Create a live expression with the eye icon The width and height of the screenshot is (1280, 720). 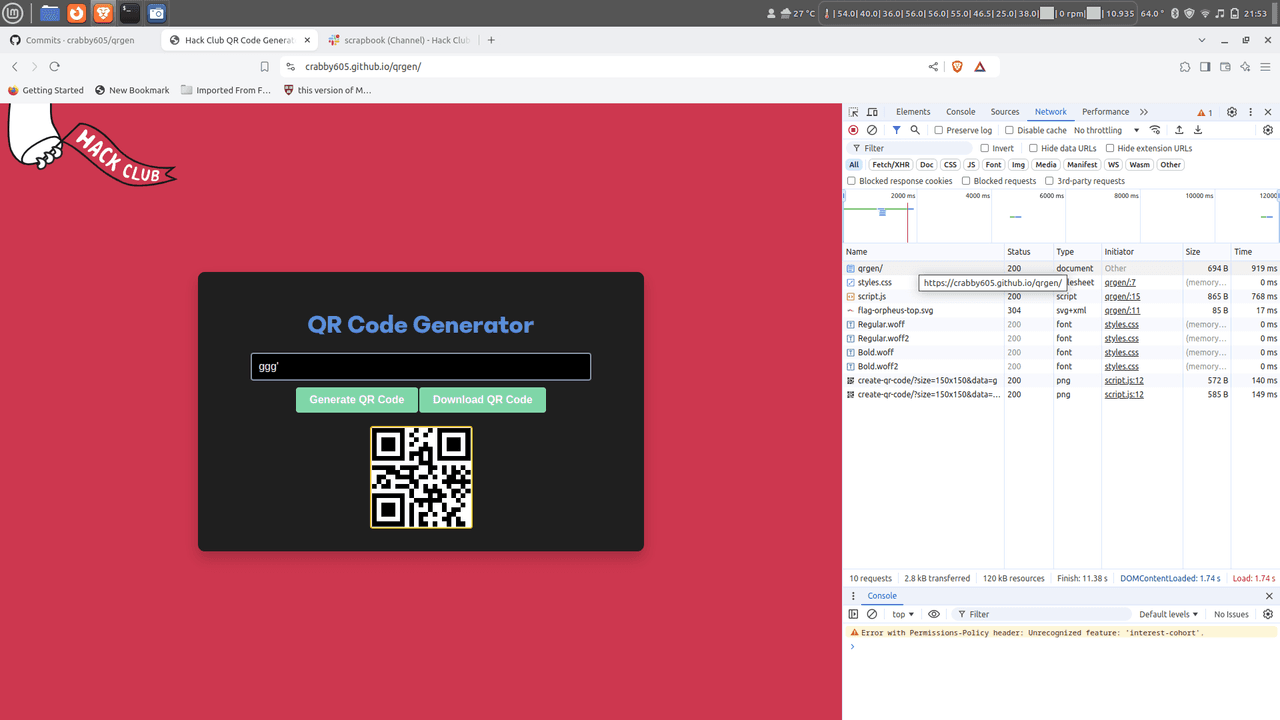point(934,614)
